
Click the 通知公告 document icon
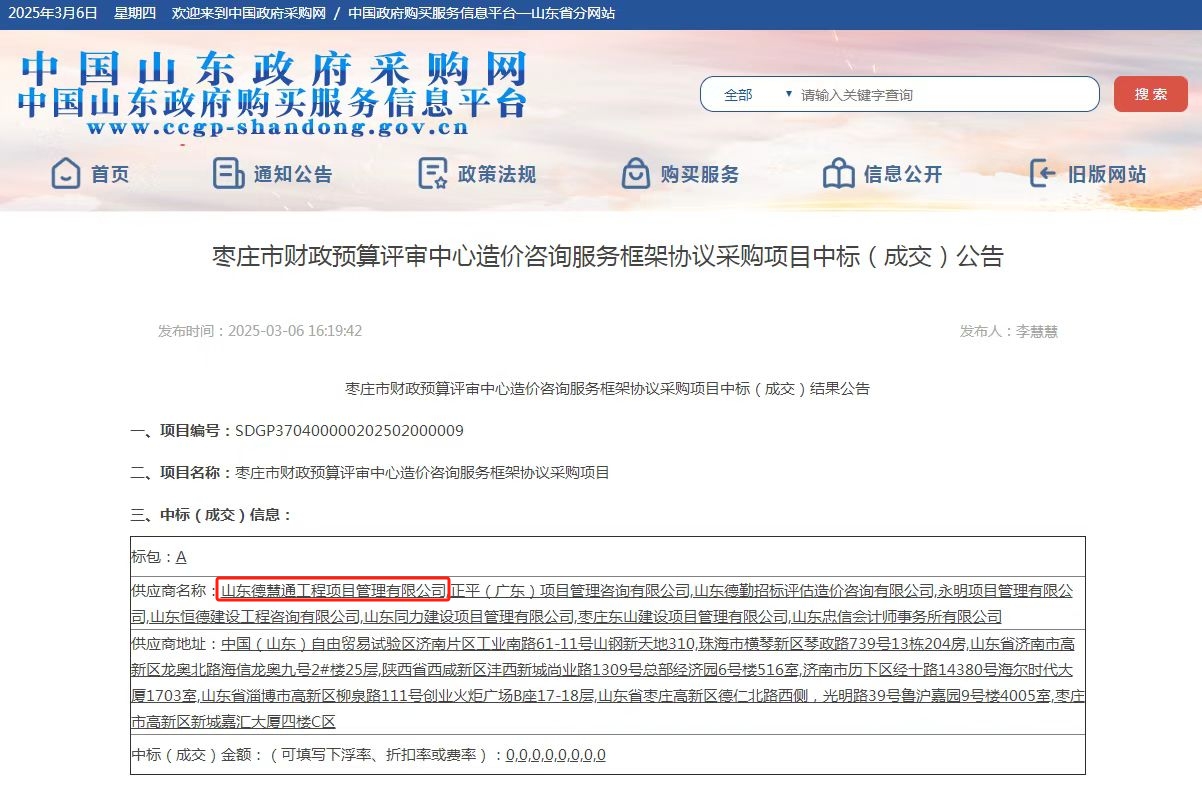click(228, 174)
